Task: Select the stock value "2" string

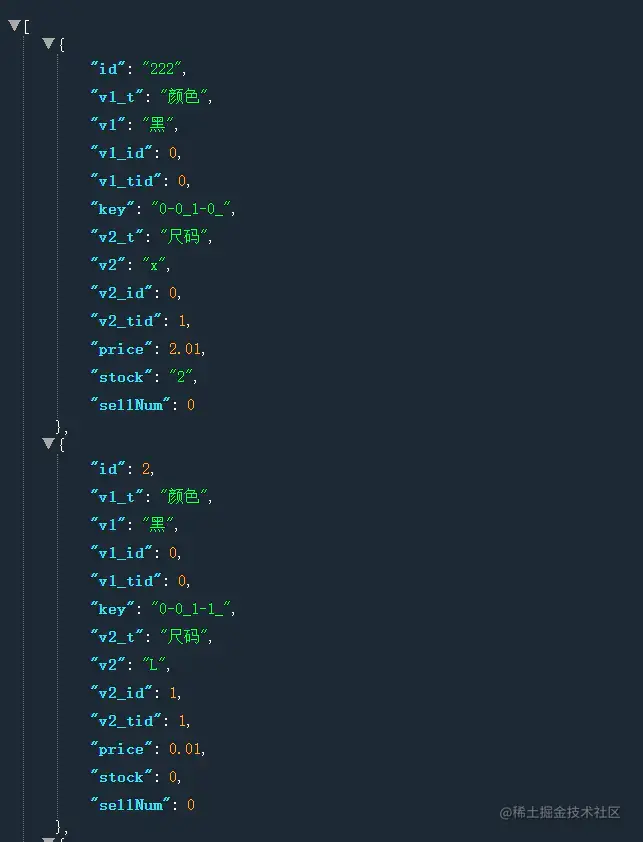Action: tap(168, 377)
